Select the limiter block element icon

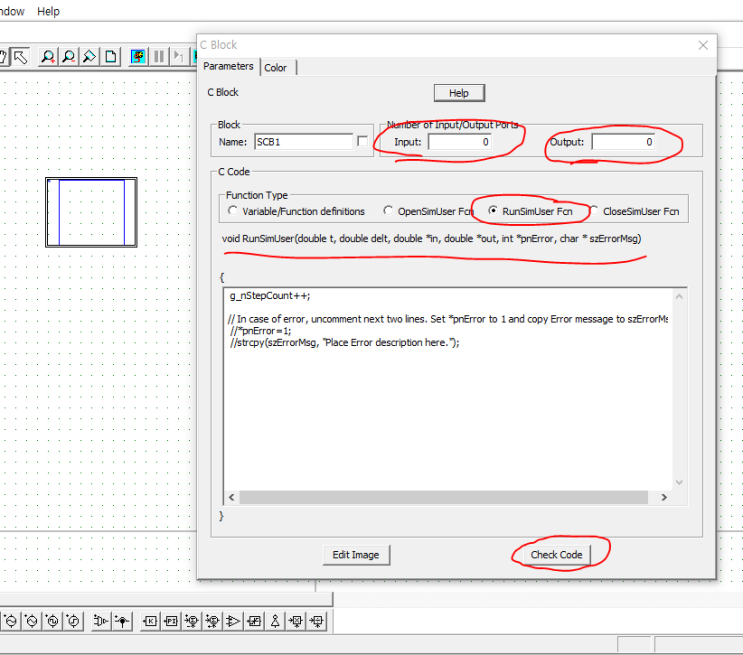pyautogui.click(x=254, y=621)
